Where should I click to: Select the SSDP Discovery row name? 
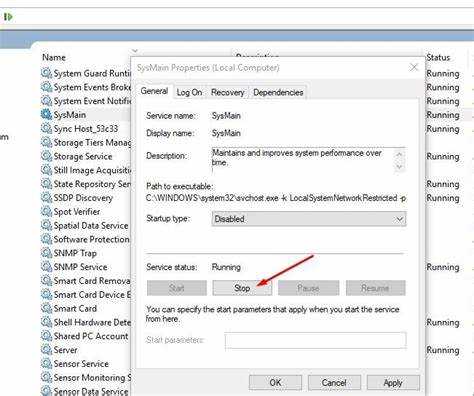pos(83,198)
